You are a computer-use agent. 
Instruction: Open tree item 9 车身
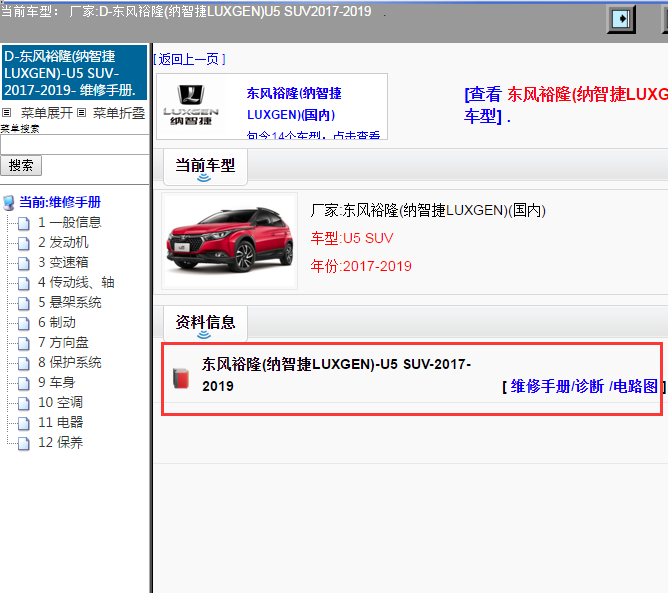point(57,383)
